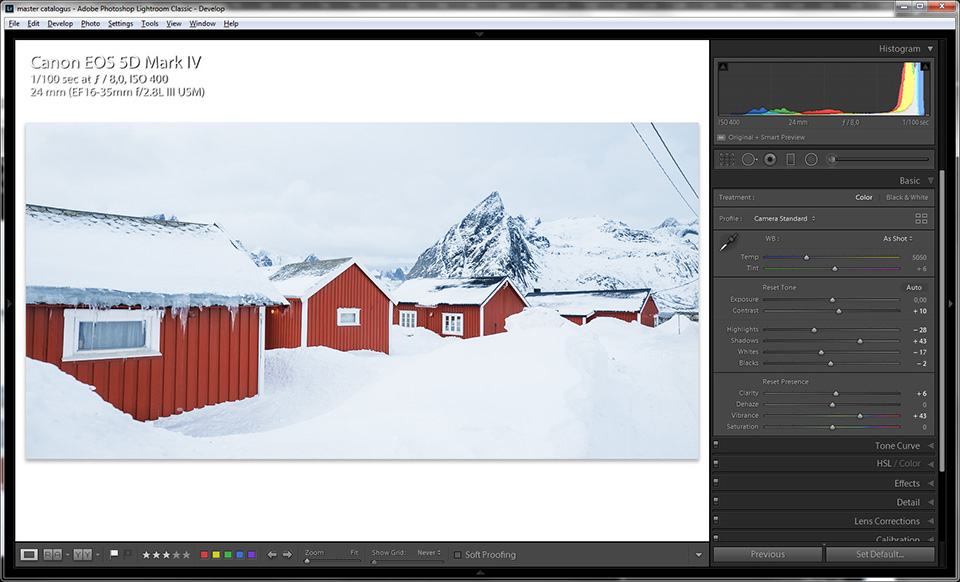This screenshot has width=960, height=582.
Task: Toggle the HSL / Color panel switch
Action: pyautogui.click(x=716, y=463)
